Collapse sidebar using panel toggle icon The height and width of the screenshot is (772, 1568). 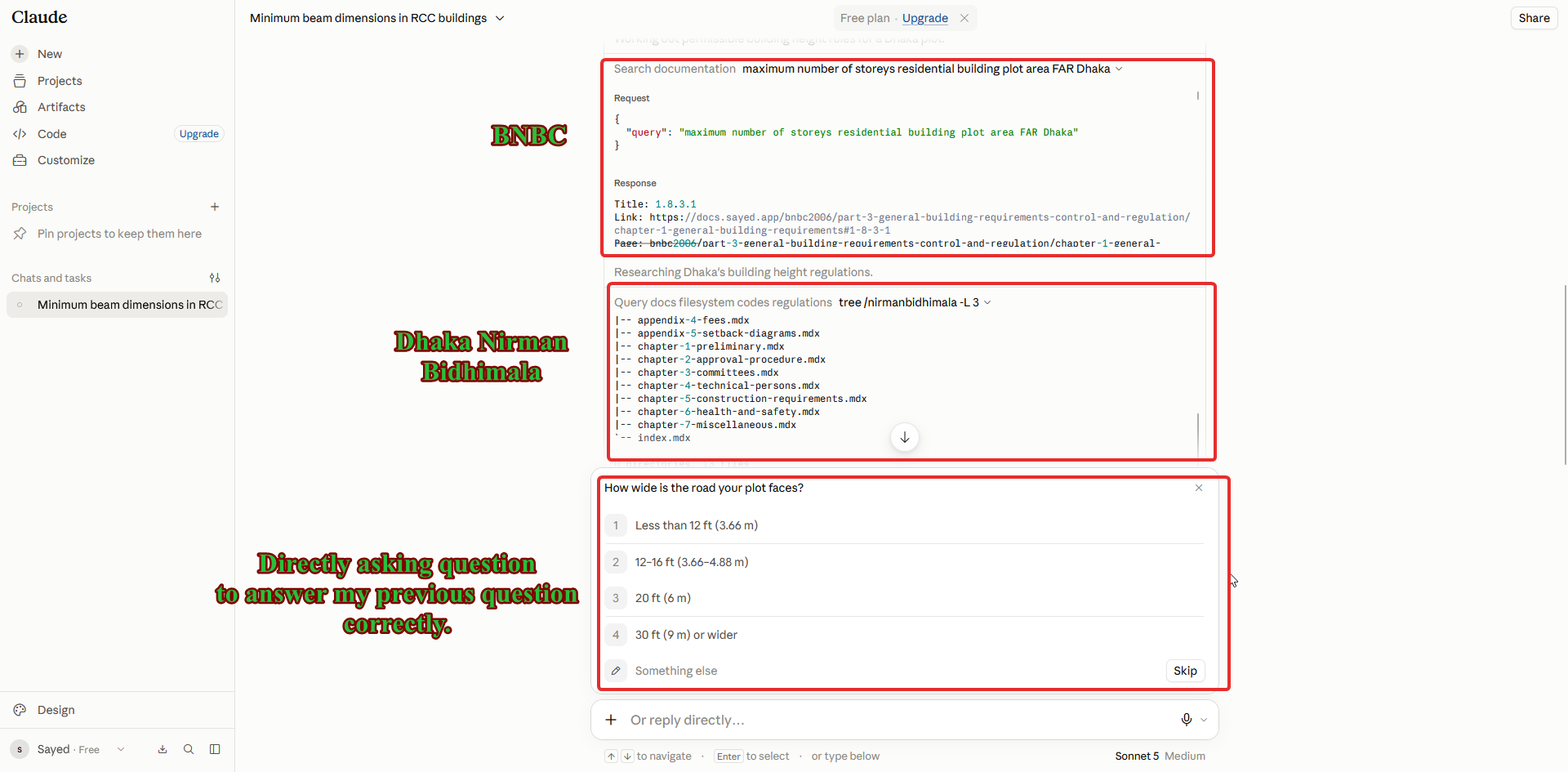pyautogui.click(x=215, y=749)
